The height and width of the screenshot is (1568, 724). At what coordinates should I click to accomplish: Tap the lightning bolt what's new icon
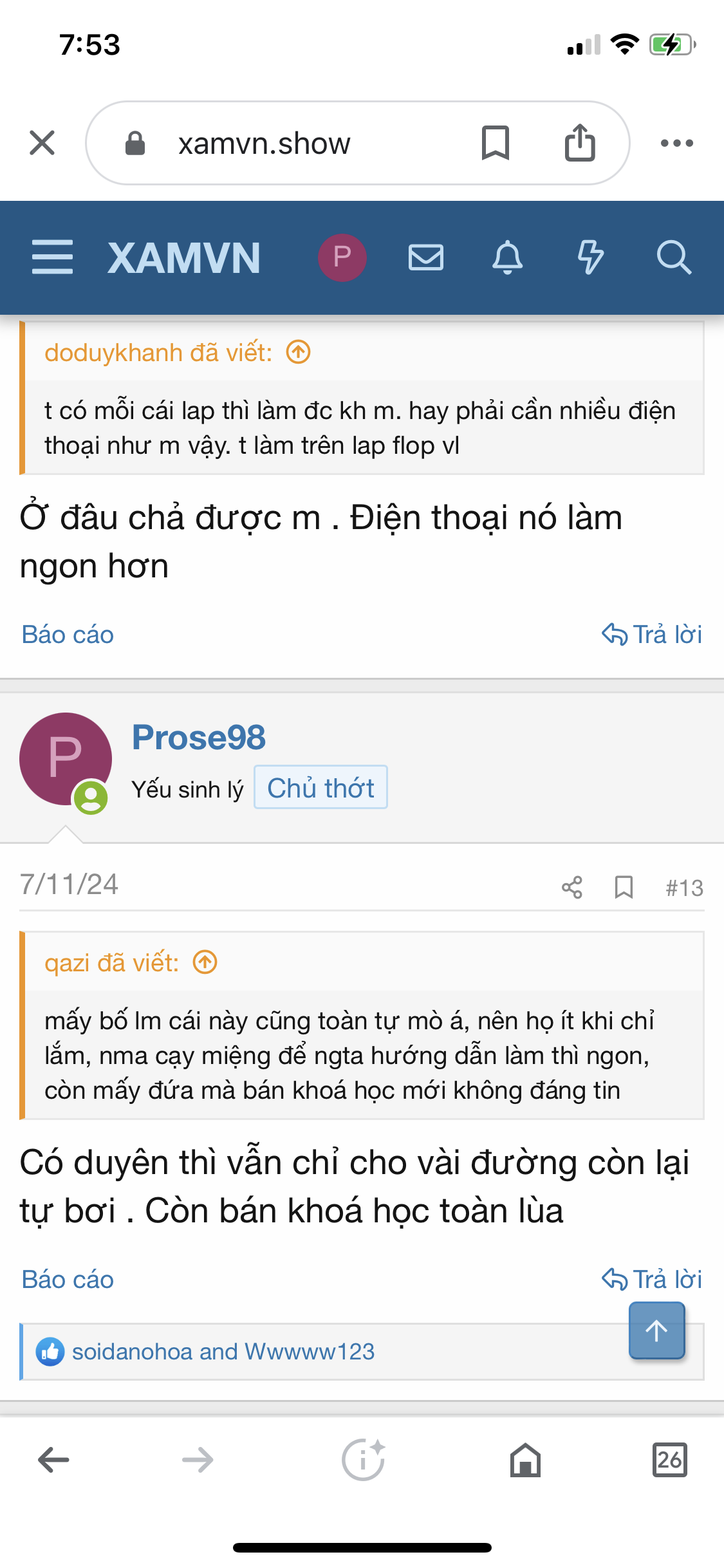tap(589, 257)
